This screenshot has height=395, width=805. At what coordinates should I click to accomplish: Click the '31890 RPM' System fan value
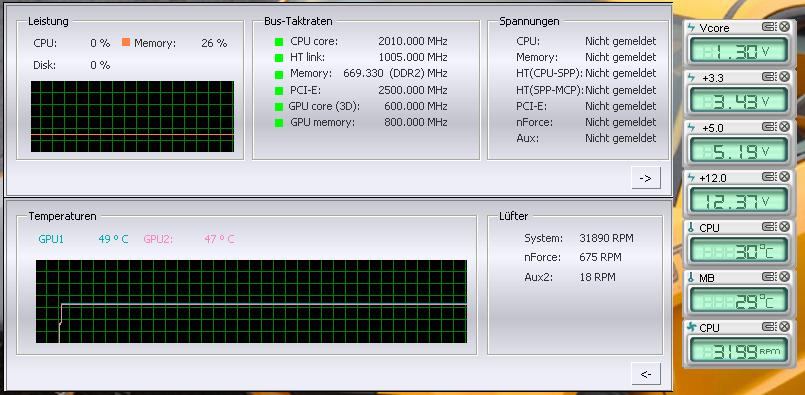tap(606, 238)
